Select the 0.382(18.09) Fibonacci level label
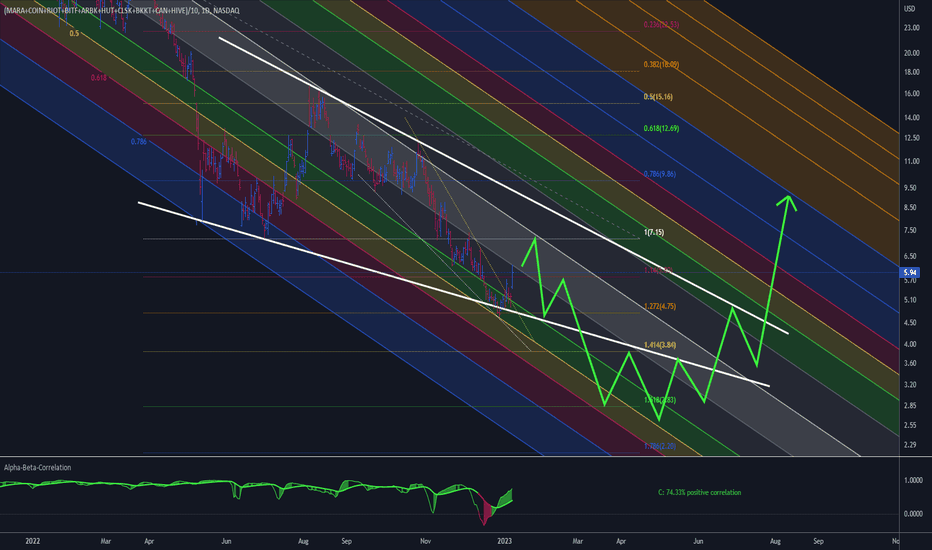 coord(661,65)
